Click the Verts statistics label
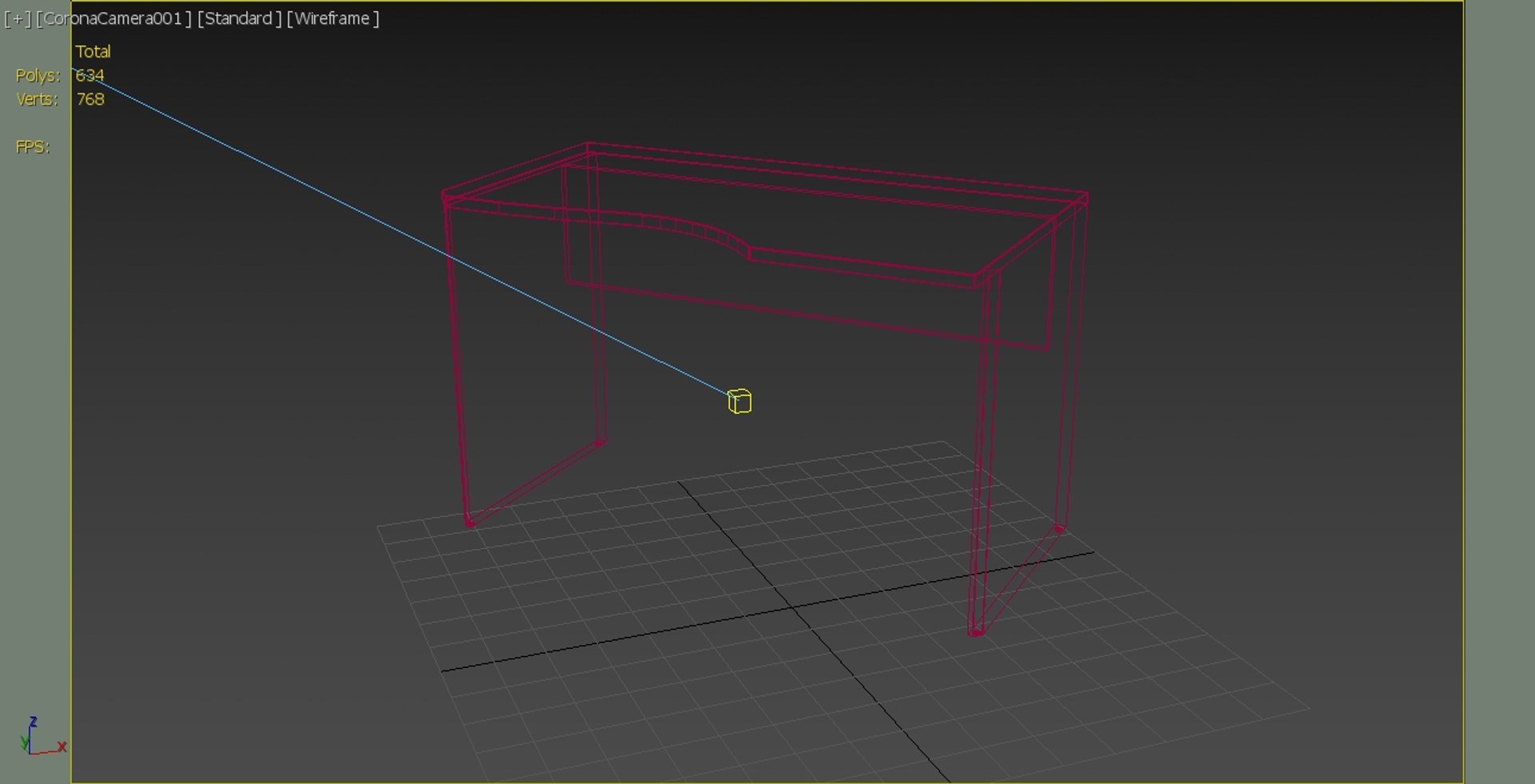 37,99
